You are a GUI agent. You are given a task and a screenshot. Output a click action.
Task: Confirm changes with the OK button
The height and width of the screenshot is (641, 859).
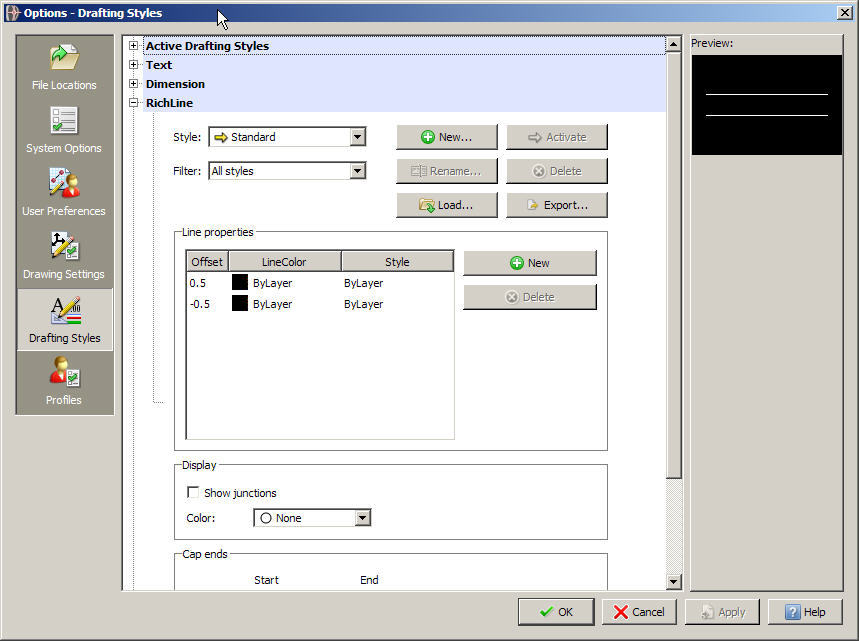[556, 611]
